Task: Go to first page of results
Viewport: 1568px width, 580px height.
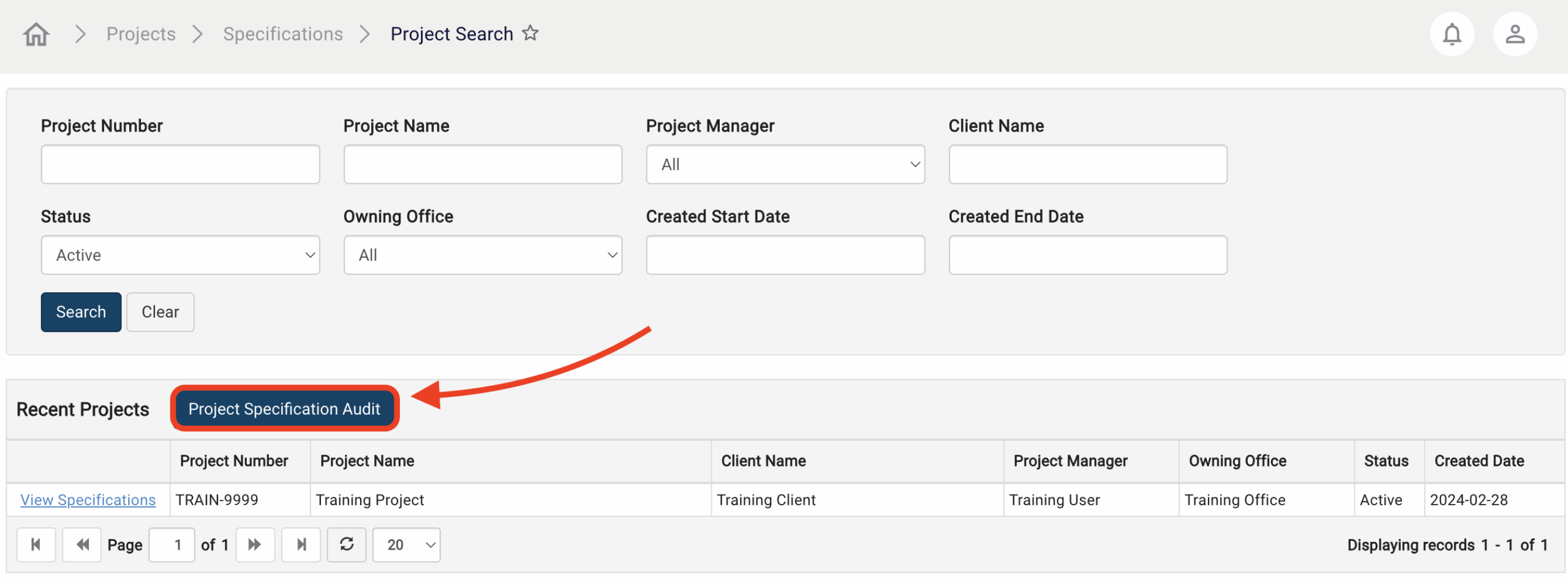Action: click(36, 544)
